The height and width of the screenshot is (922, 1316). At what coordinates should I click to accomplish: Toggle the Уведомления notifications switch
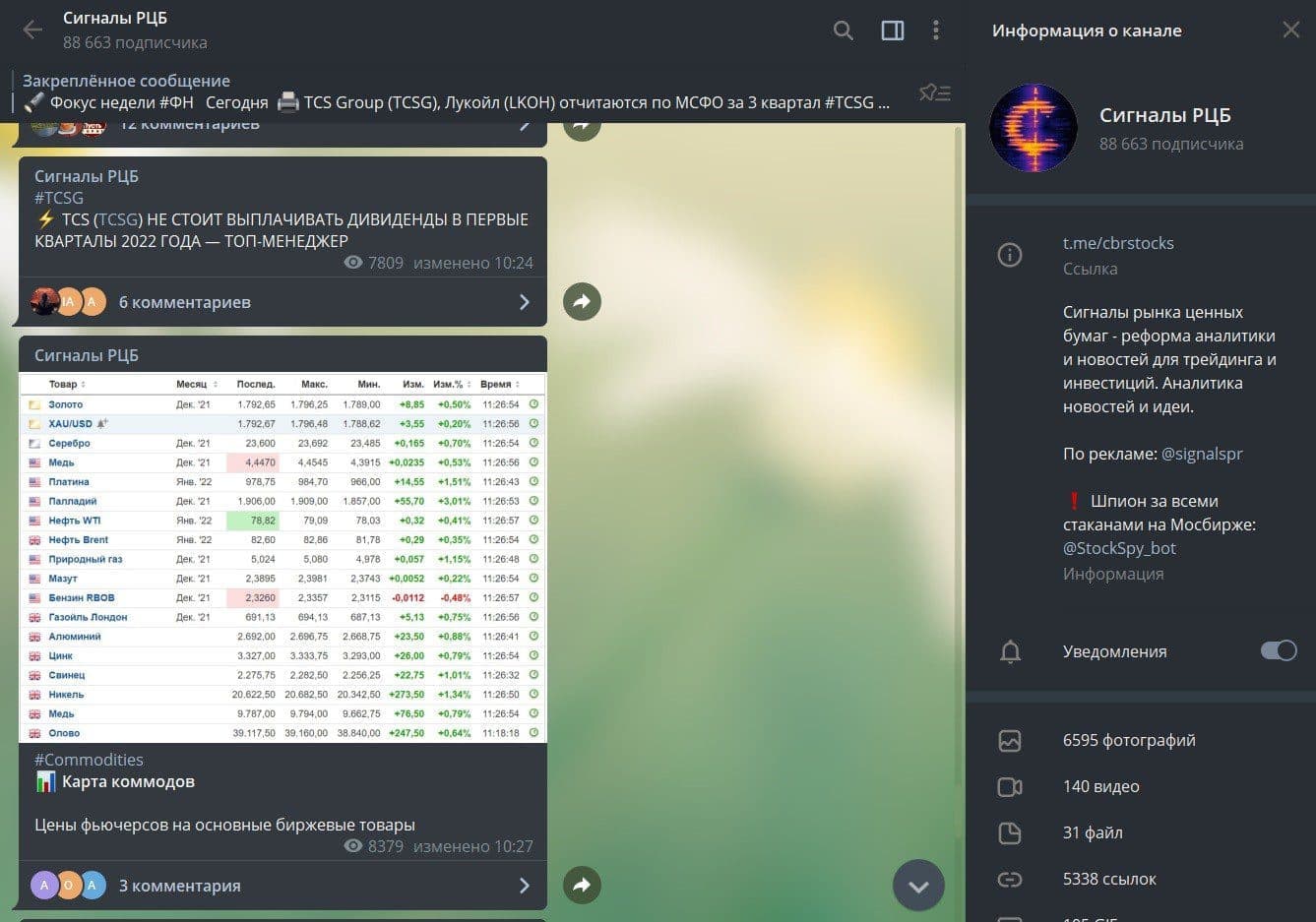(1279, 650)
